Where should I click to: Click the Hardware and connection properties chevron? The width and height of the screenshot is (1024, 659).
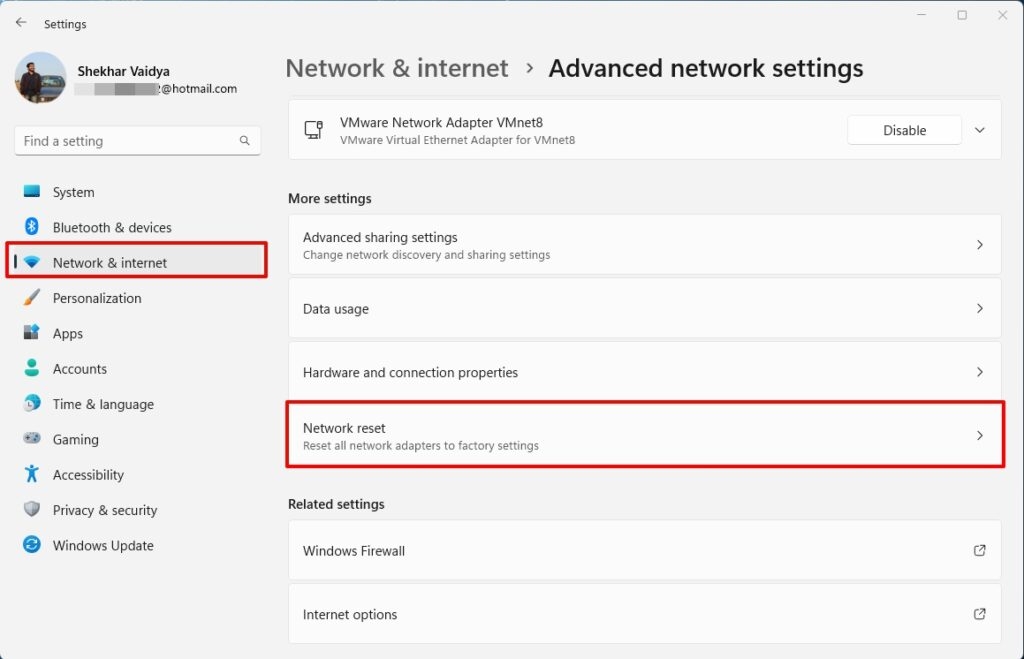980,372
